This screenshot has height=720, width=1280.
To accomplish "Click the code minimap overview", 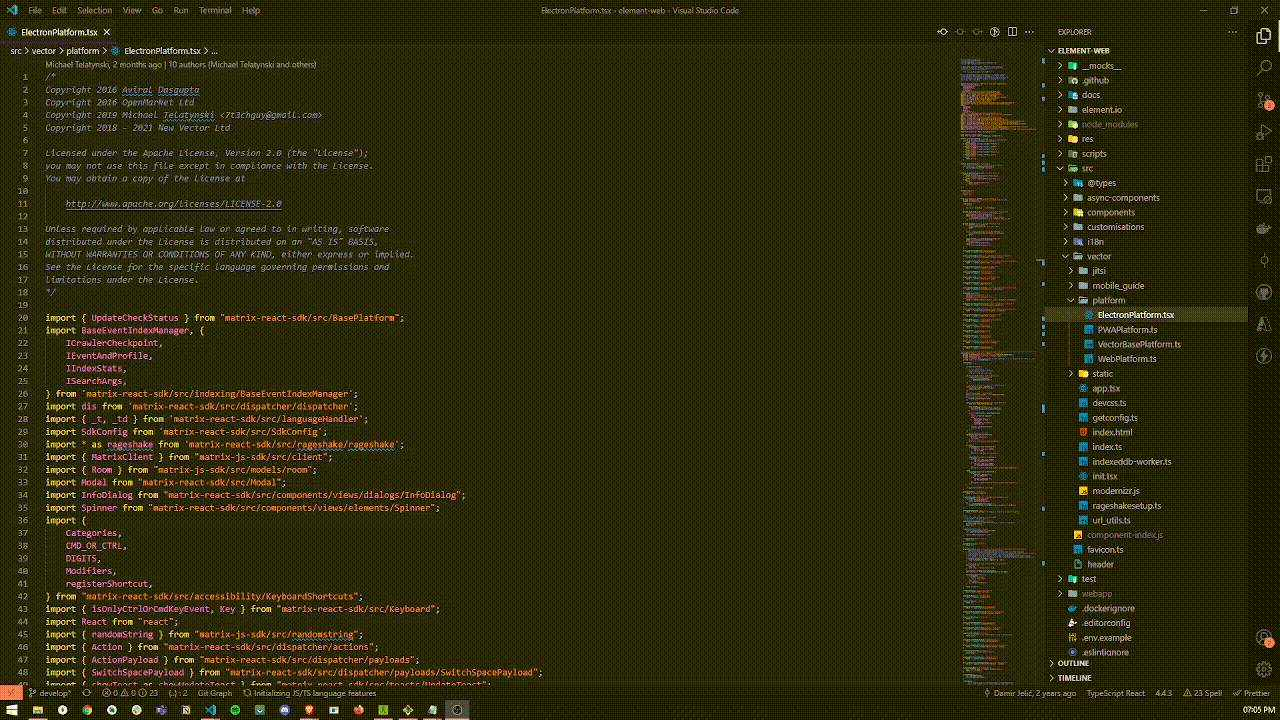I will click(x=1000, y=370).
